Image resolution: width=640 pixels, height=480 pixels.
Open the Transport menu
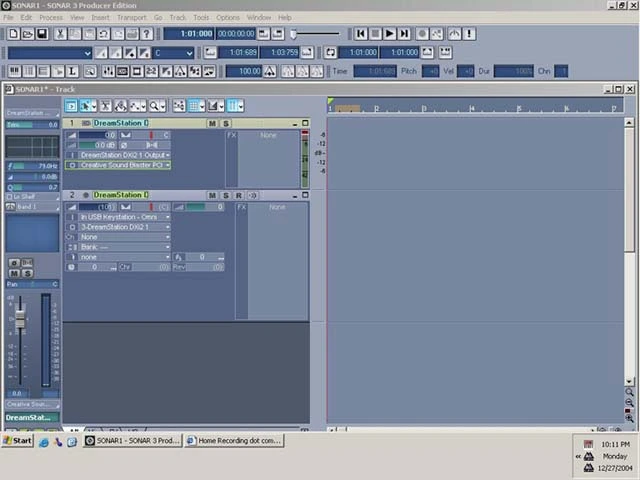click(131, 18)
